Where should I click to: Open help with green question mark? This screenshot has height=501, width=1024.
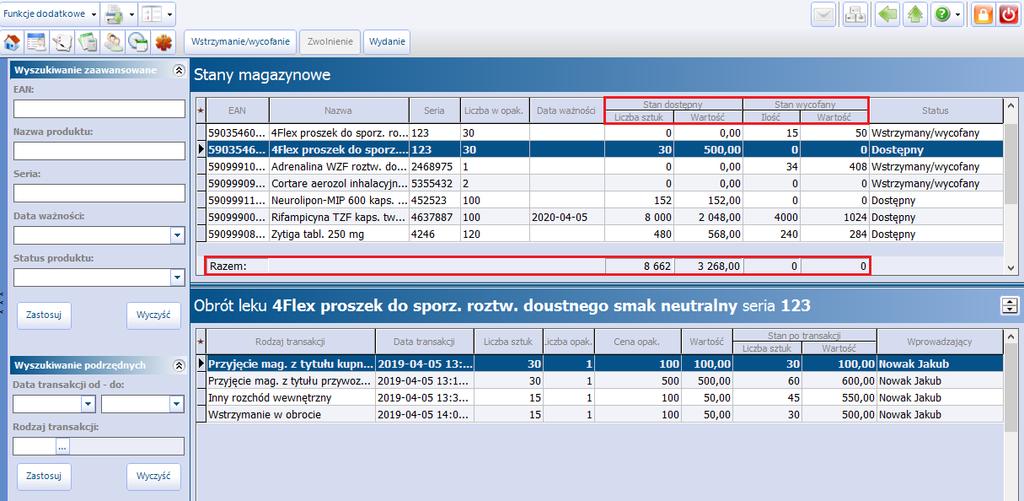coord(942,15)
